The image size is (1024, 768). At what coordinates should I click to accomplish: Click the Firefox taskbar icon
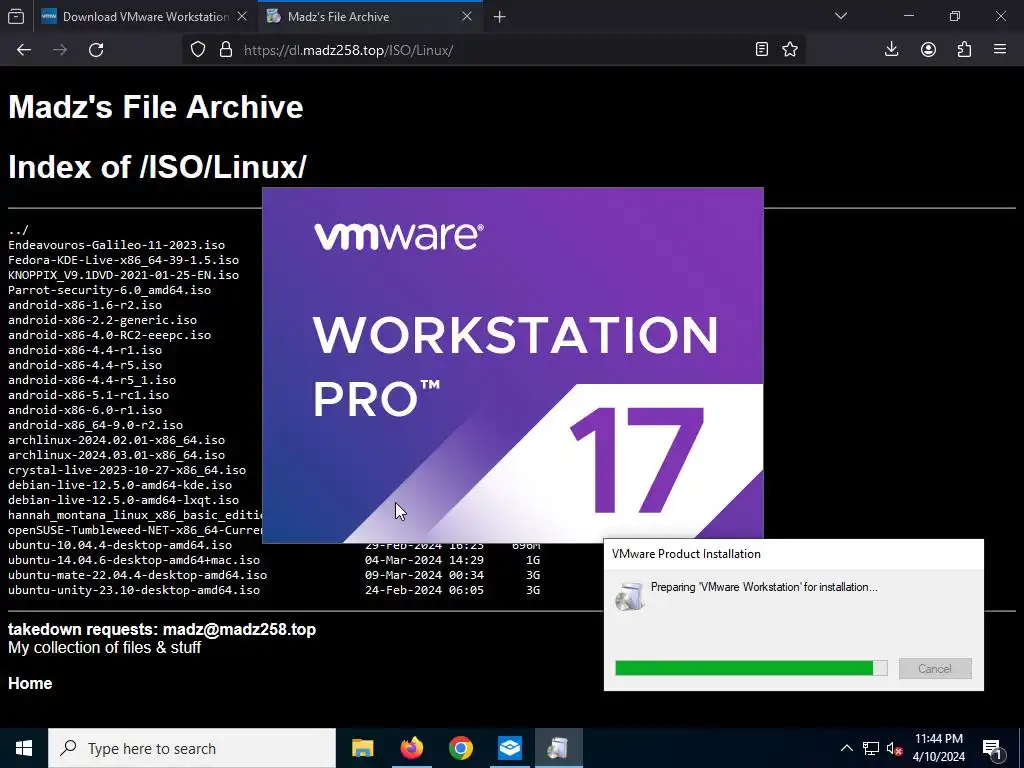(x=411, y=748)
